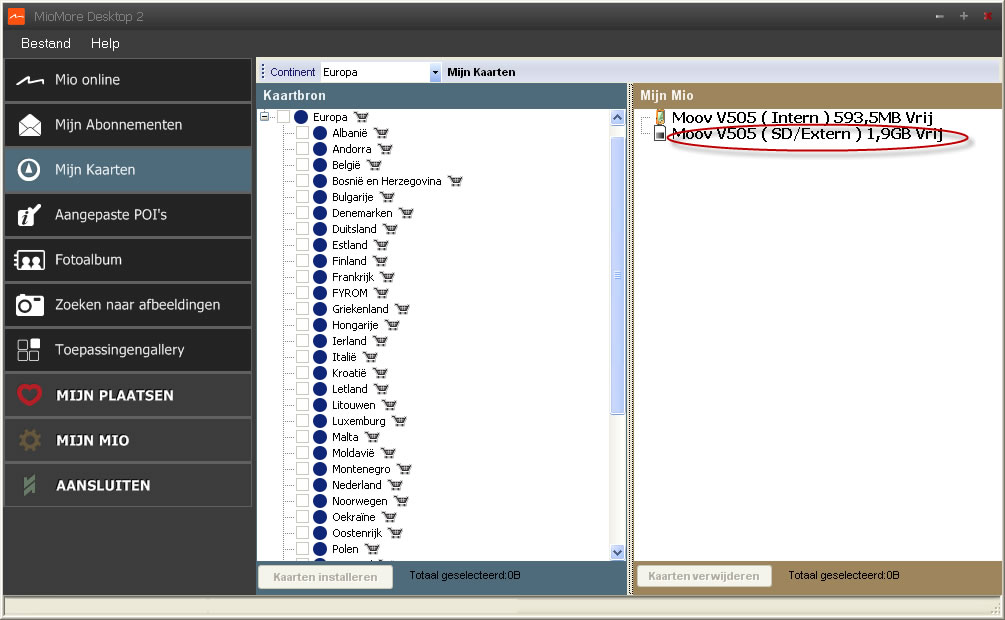Select the Mijn Kaarten compass icon
The width and height of the screenshot is (1005, 620).
[x=29, y=170]
